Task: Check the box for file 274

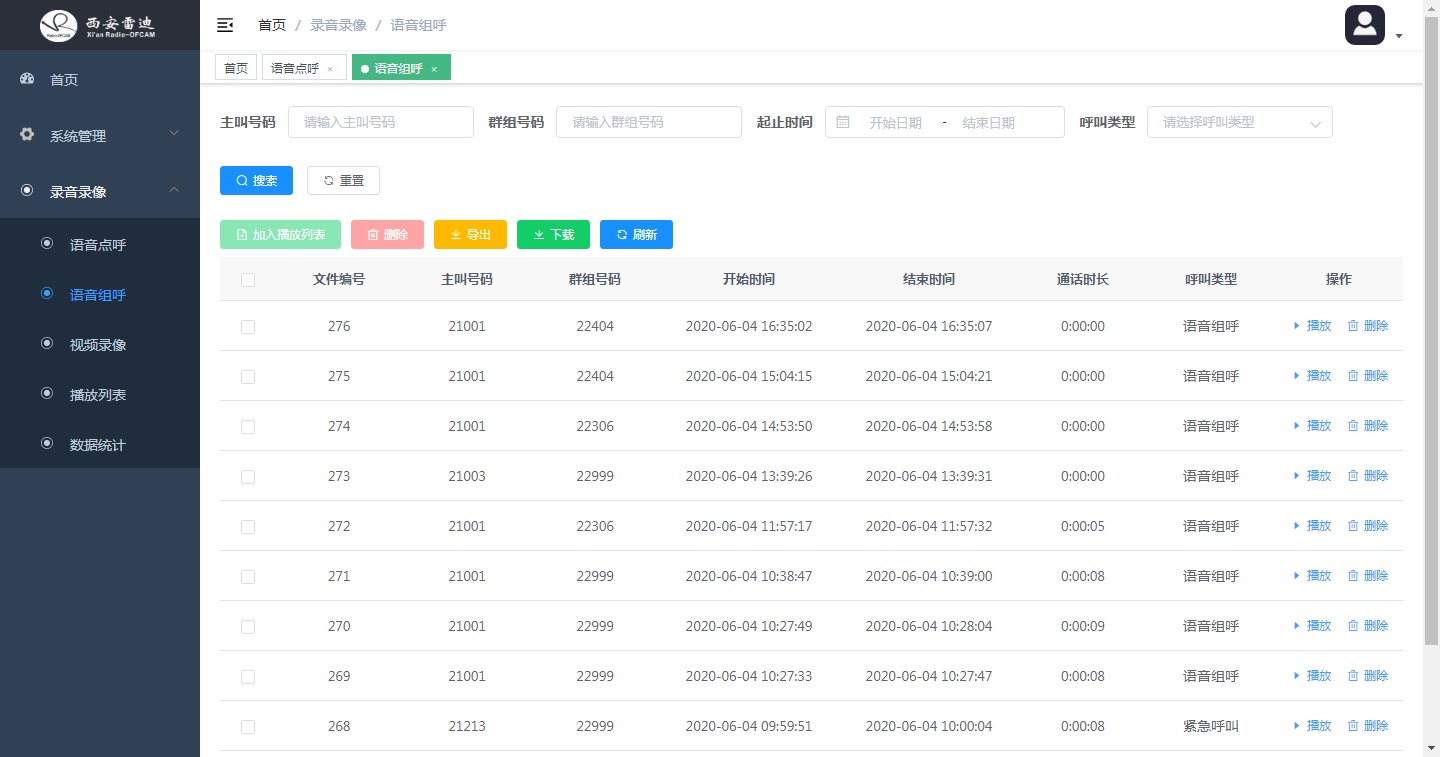Action: click(248, 427)
